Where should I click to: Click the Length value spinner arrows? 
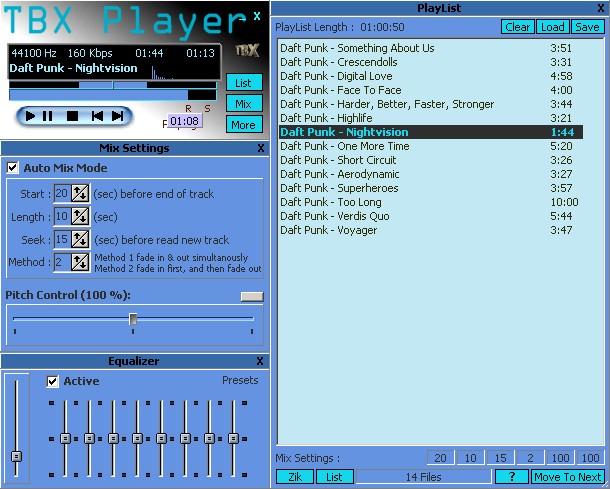coord(81,216)
